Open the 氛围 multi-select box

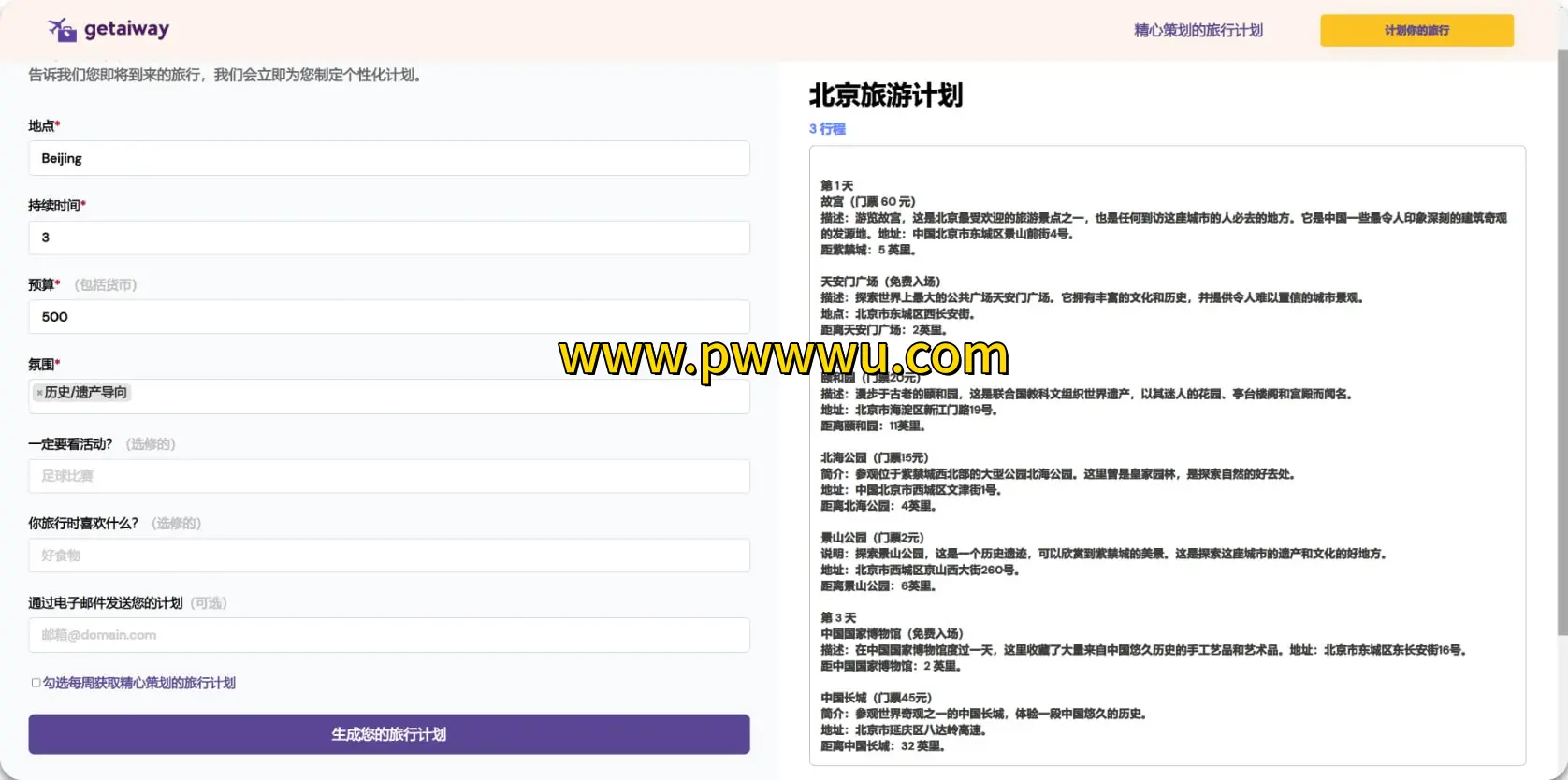(x=440, y=396)
